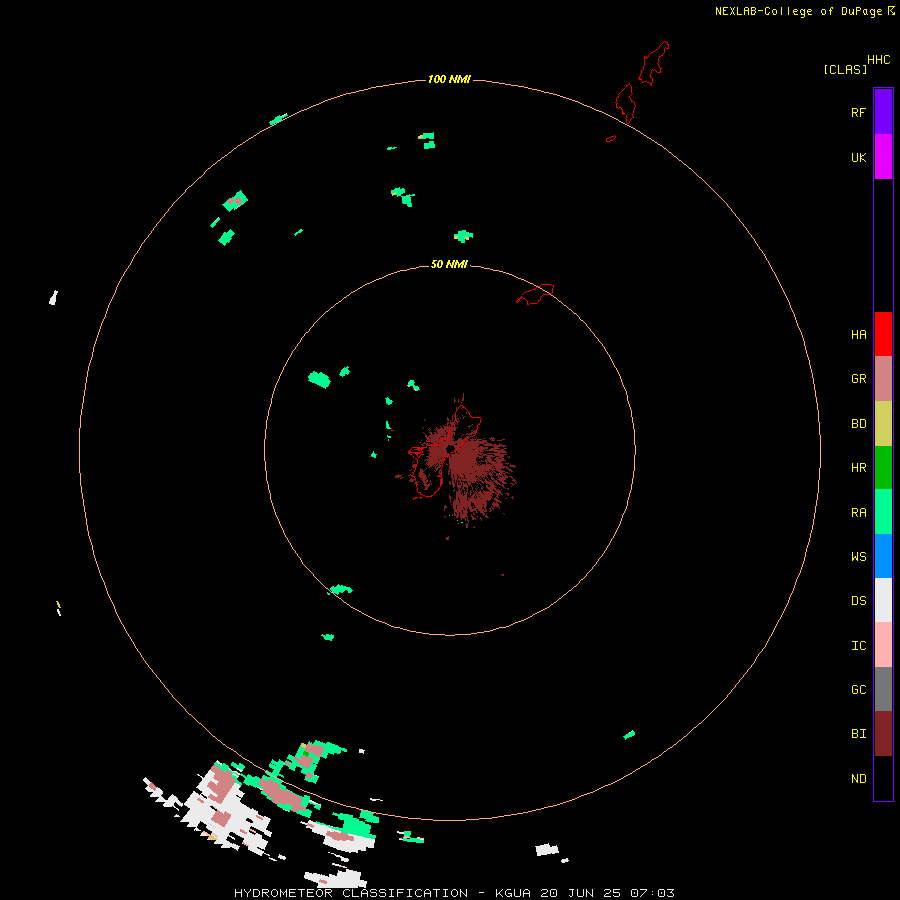Click the WS blue legend swatch

(x=883, y=556)
